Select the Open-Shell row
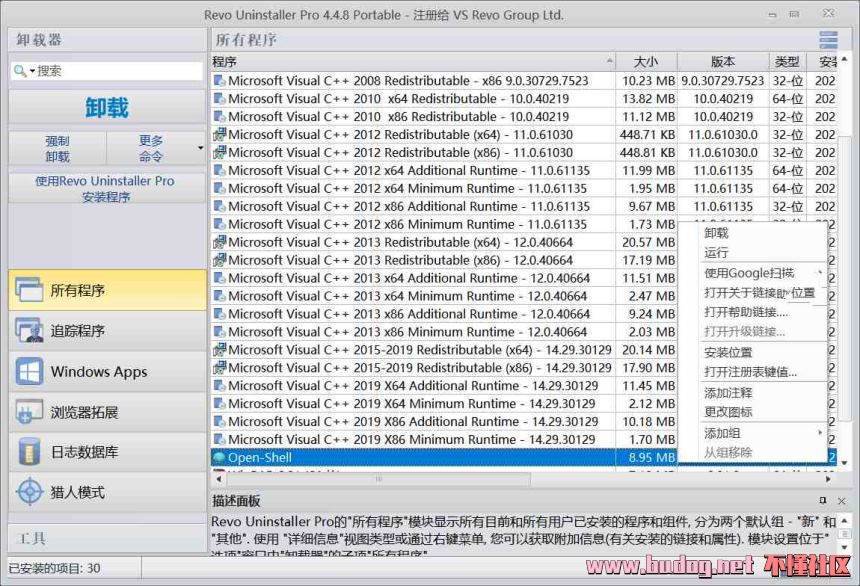This screenshot has height=586, width=860. point(444,458)
